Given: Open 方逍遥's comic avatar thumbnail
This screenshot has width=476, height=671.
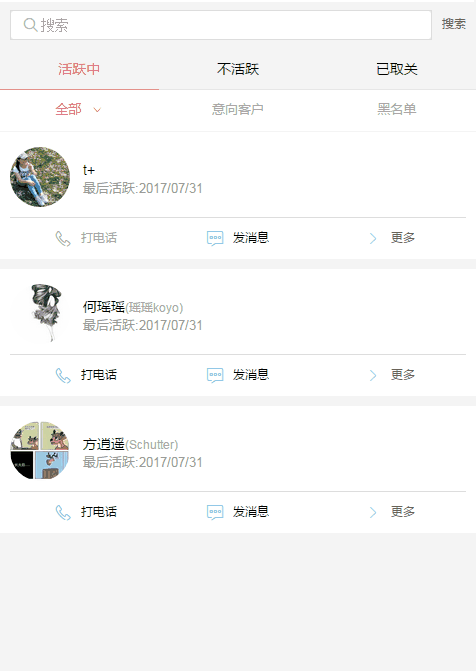Looking at the screenshot, I should point(40,451).
